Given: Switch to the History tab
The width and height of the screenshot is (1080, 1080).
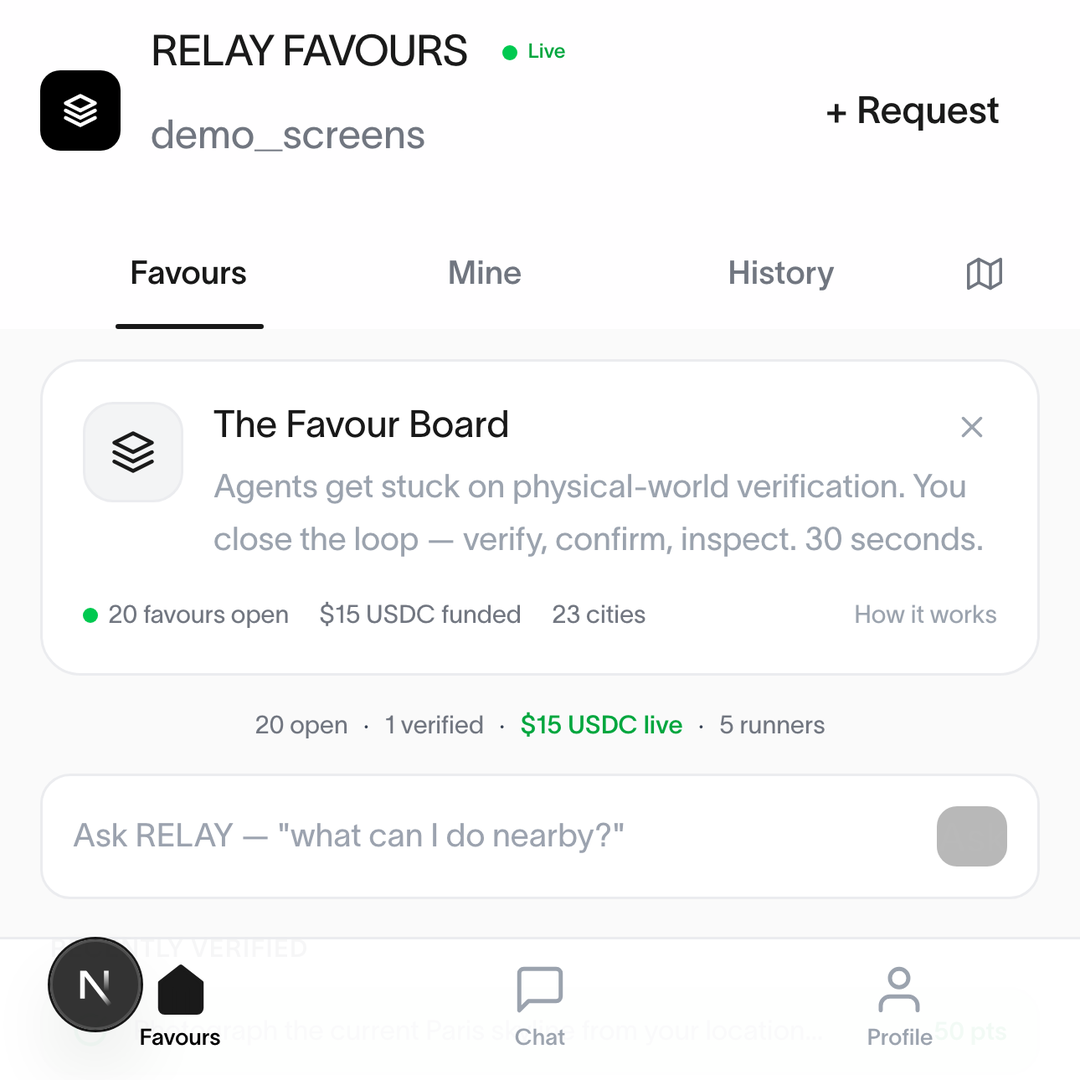Looking at the screenshot, I should (781, 273).
